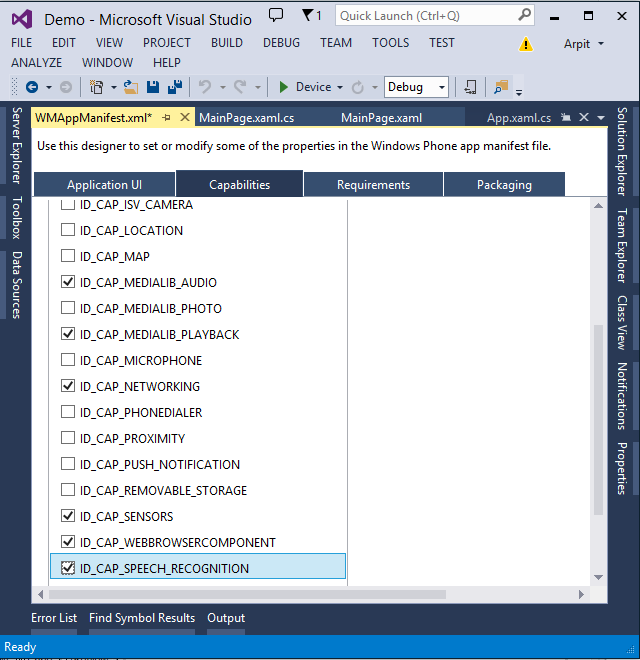Open the Toolbox side panel
The height and width of the screenshot is (660, 640).
coord(16,217)
